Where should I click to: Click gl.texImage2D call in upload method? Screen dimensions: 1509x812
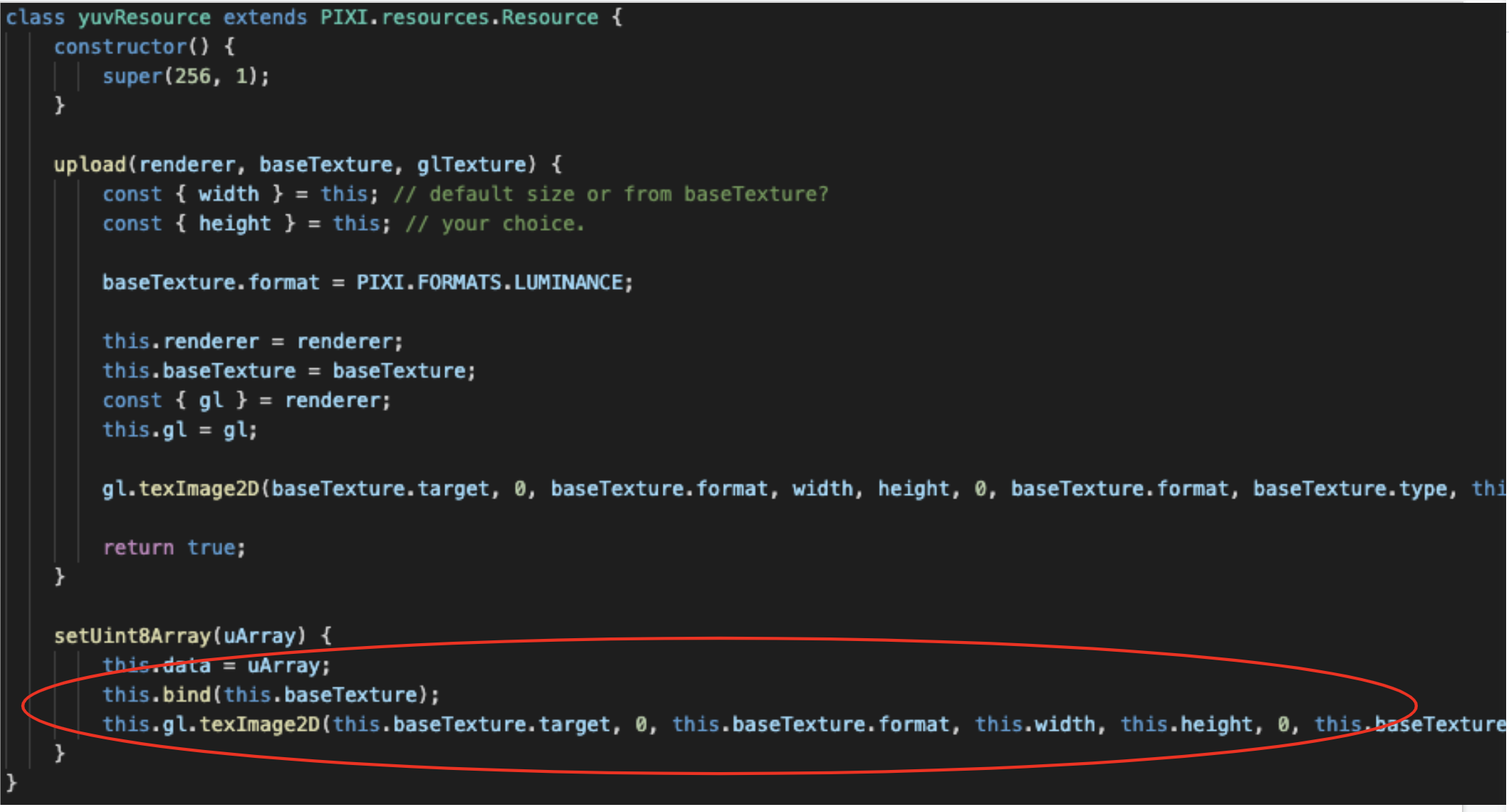coord(181,489)
